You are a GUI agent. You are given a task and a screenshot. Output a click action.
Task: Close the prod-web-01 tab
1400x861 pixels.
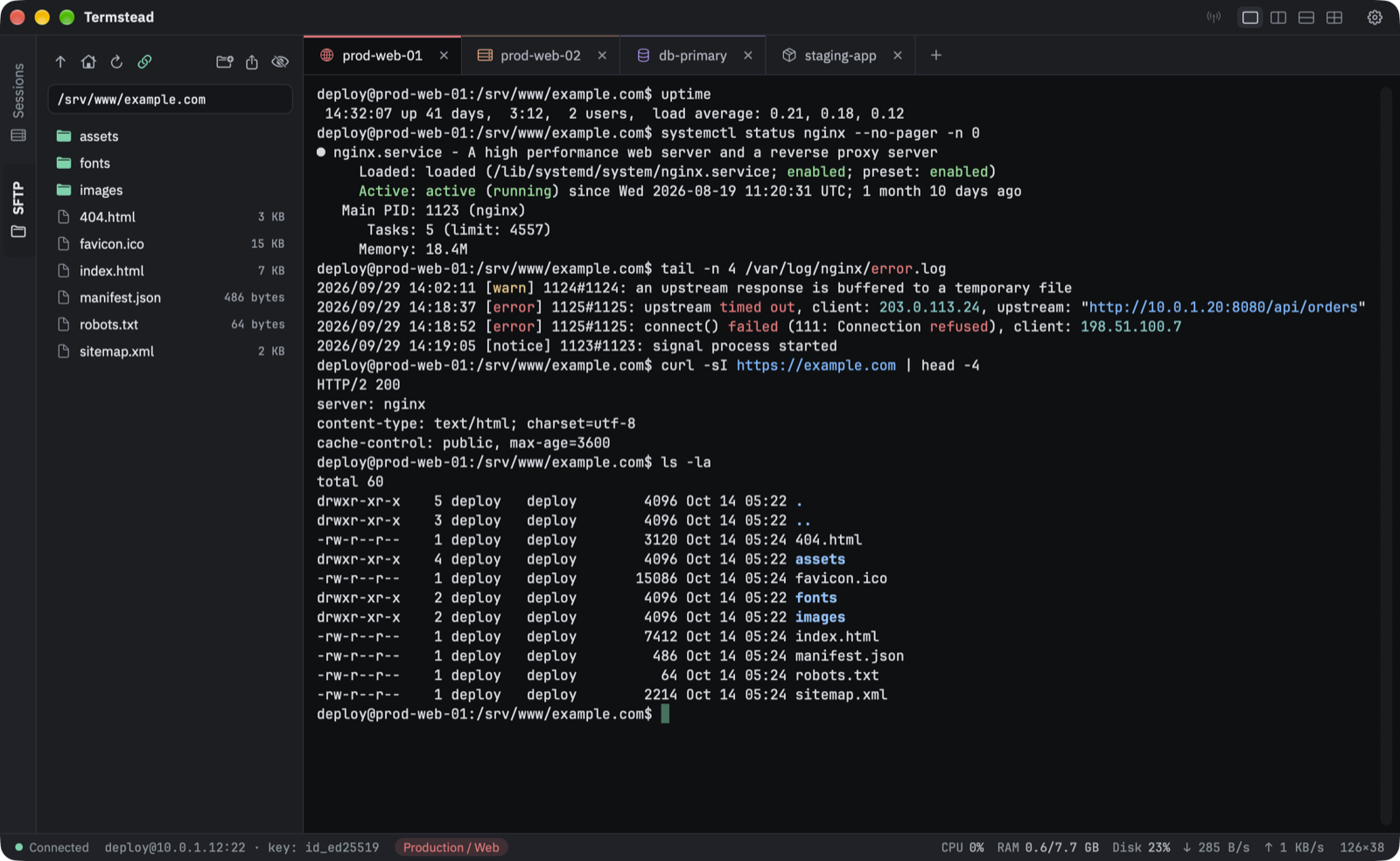pos(444,55)
